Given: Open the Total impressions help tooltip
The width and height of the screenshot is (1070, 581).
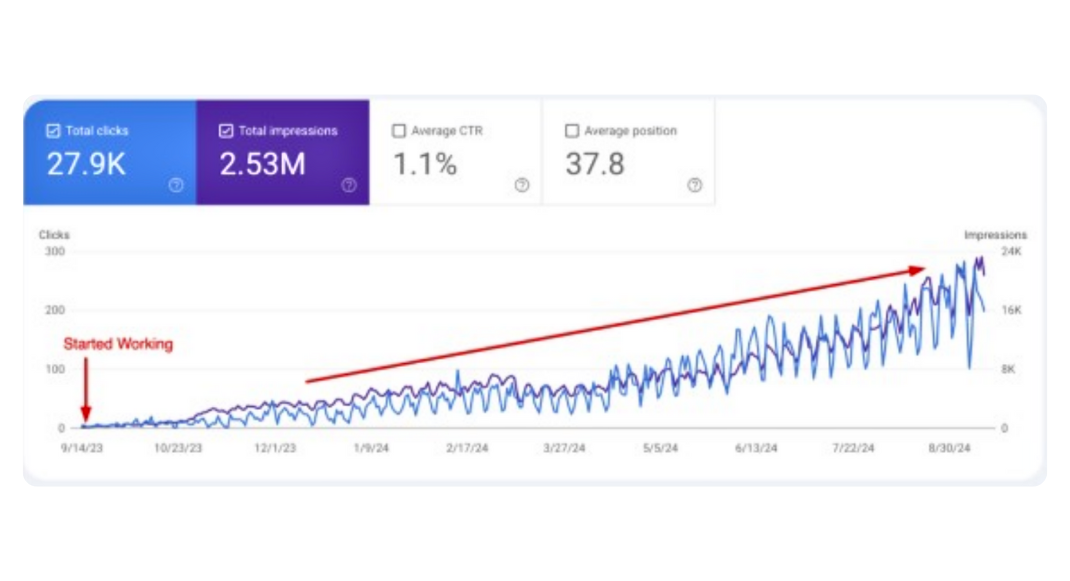Looking at the screenshot, I should [x=349, y=186].
